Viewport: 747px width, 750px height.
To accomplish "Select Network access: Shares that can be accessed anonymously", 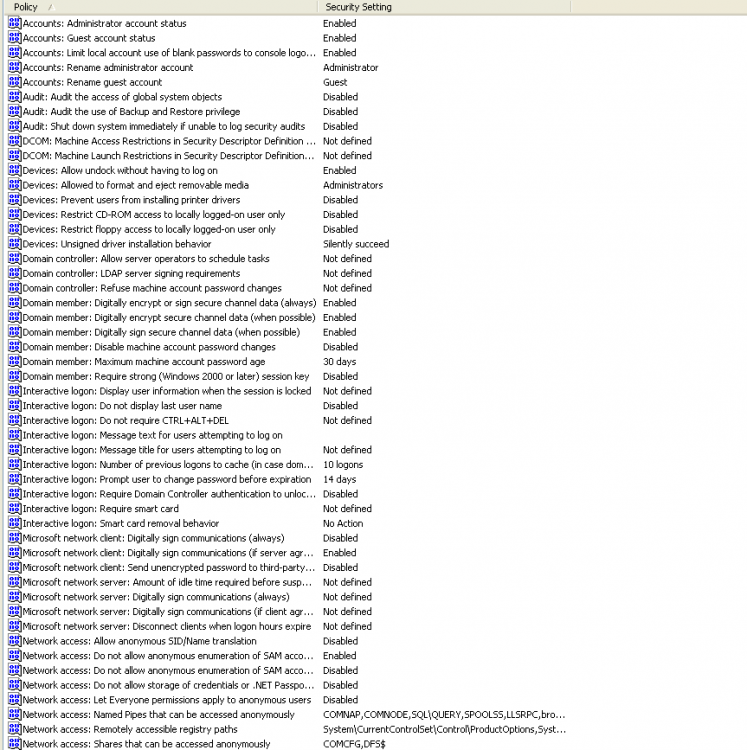I will (146, 744).
